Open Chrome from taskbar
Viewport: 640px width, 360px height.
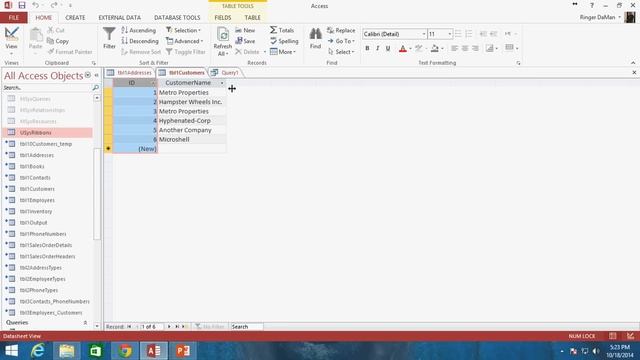[x=125, y=351]
